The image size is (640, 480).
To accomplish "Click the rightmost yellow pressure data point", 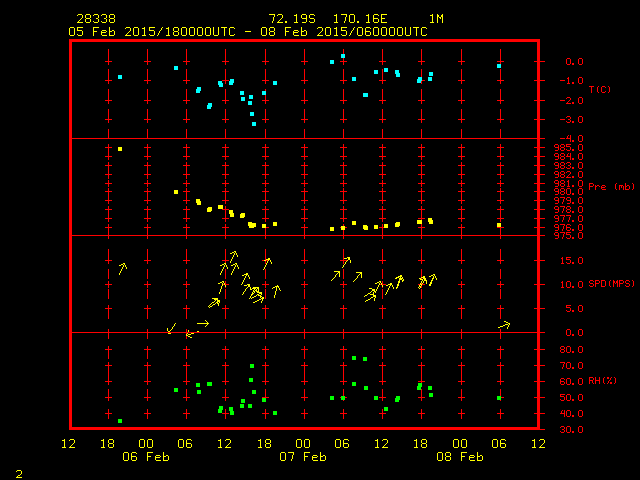I will [499, 225].
